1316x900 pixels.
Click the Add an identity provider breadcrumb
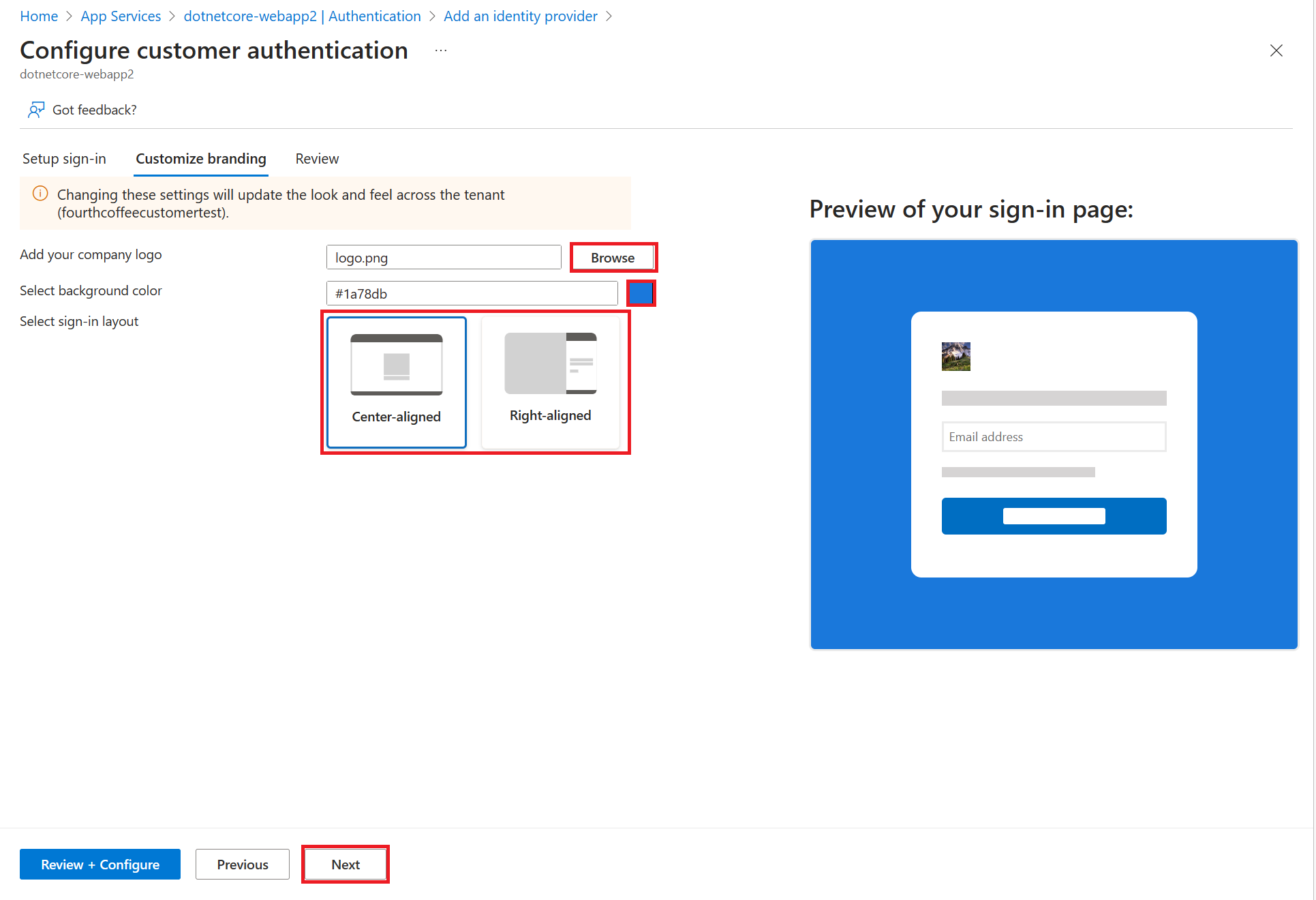548,15
